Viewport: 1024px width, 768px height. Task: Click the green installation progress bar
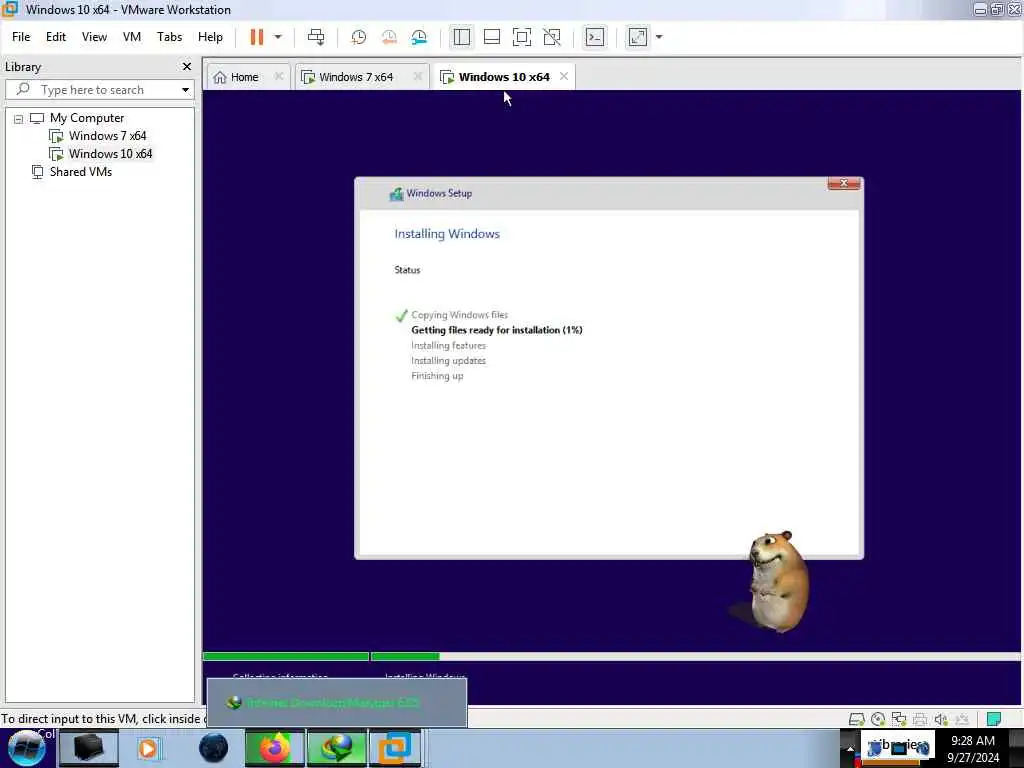[321, 656]
